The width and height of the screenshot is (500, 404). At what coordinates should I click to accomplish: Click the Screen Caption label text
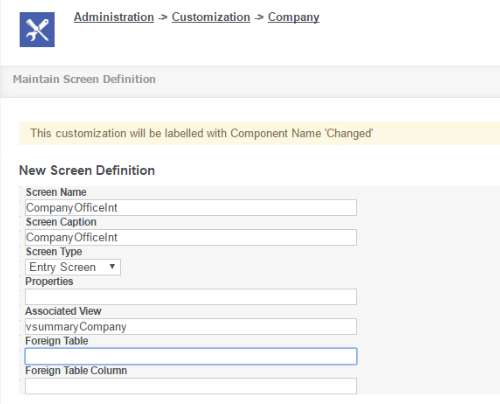coord(61,222)
